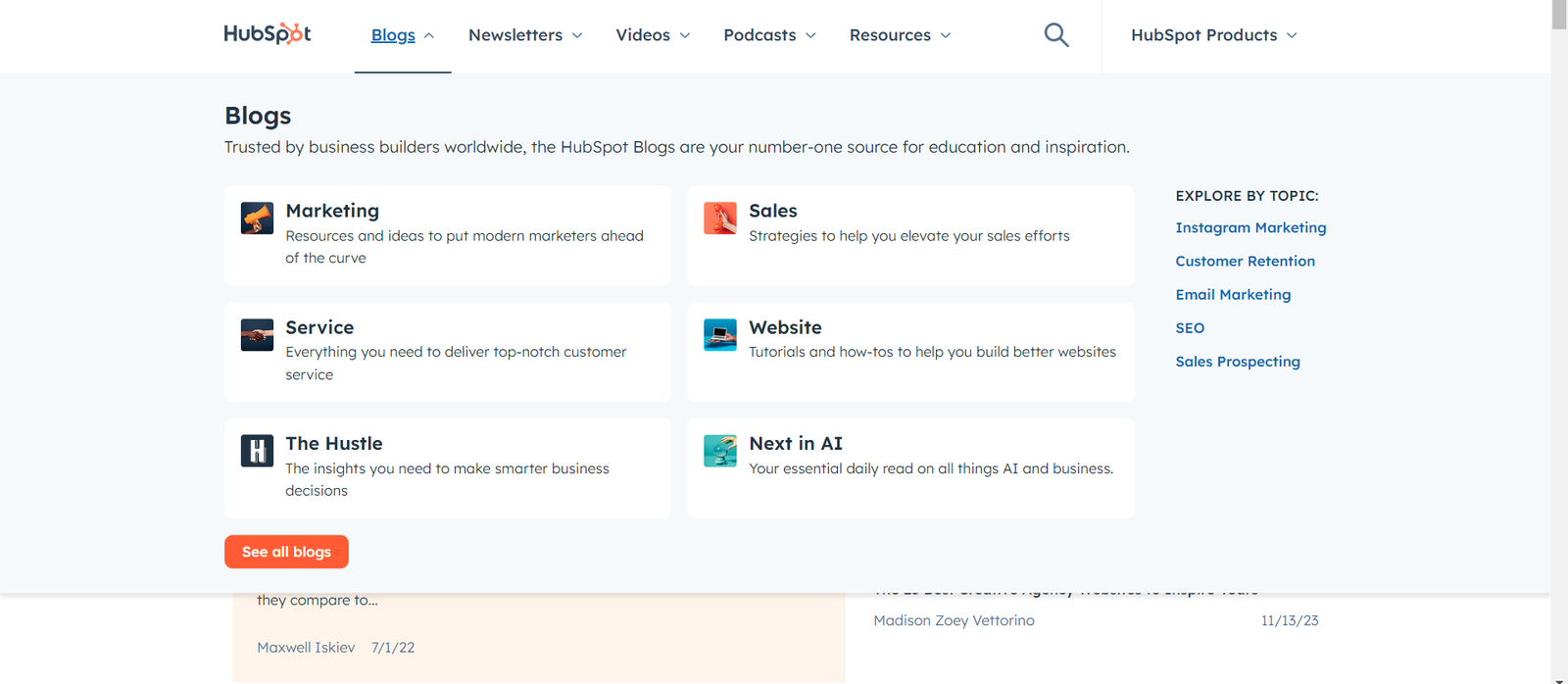Go to SEO topic

tap(1190, 328)
